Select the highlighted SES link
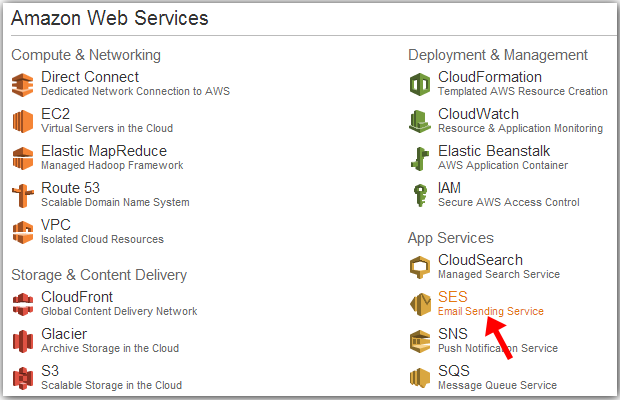 (453, 297)
